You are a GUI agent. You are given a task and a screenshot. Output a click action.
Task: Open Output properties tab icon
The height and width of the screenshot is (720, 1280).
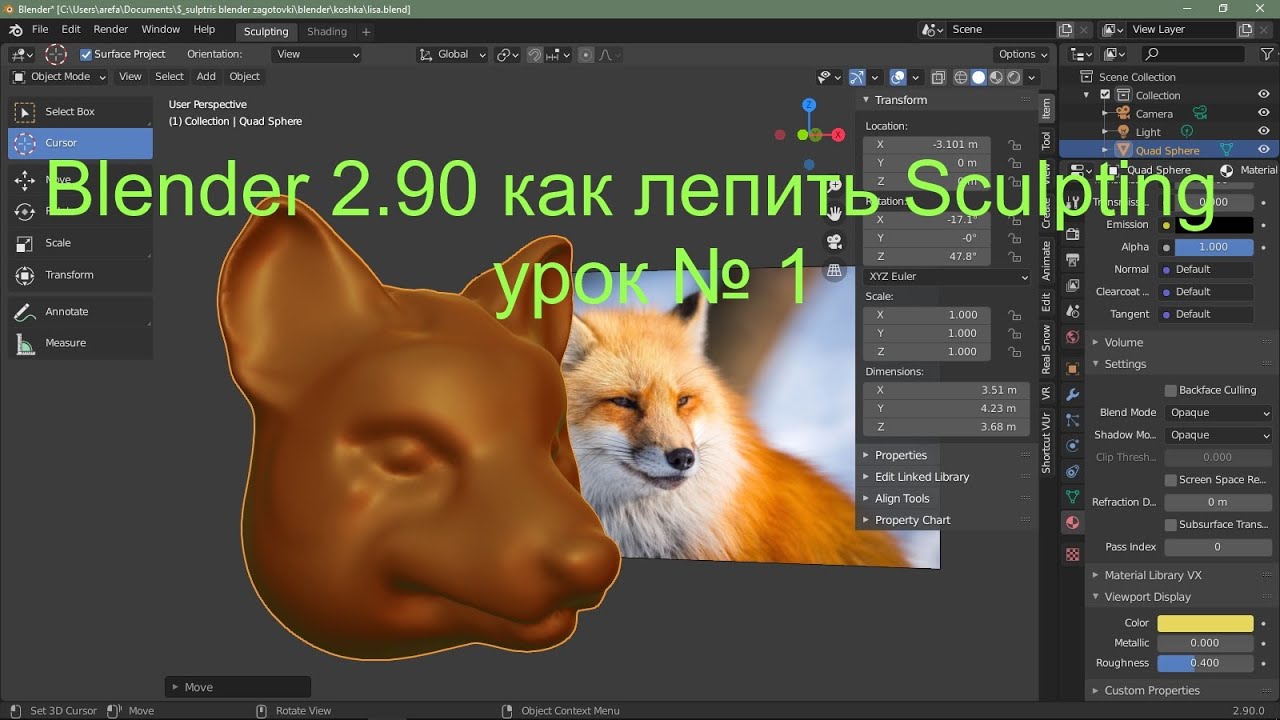click(1073, 260)
